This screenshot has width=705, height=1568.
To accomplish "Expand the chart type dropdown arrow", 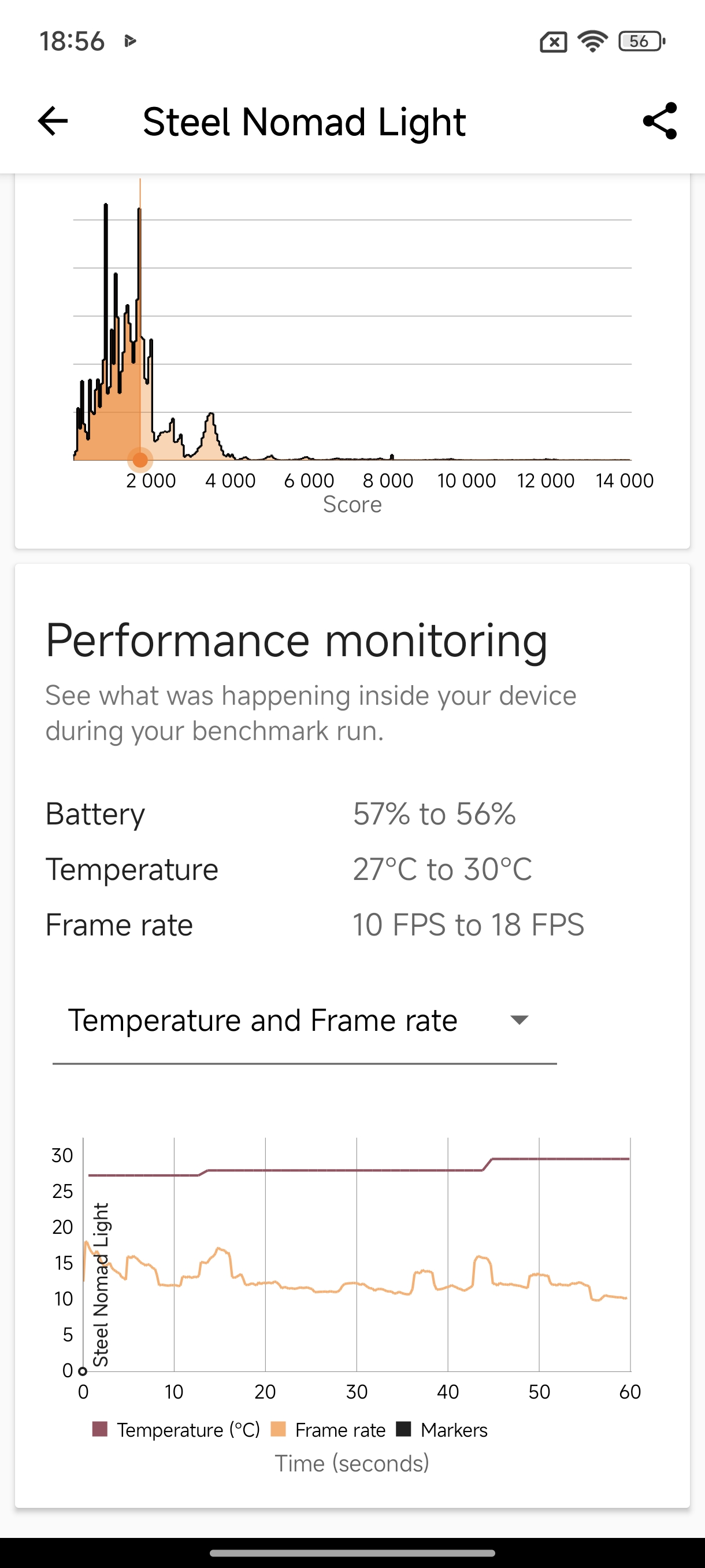I will [519, 1019].
